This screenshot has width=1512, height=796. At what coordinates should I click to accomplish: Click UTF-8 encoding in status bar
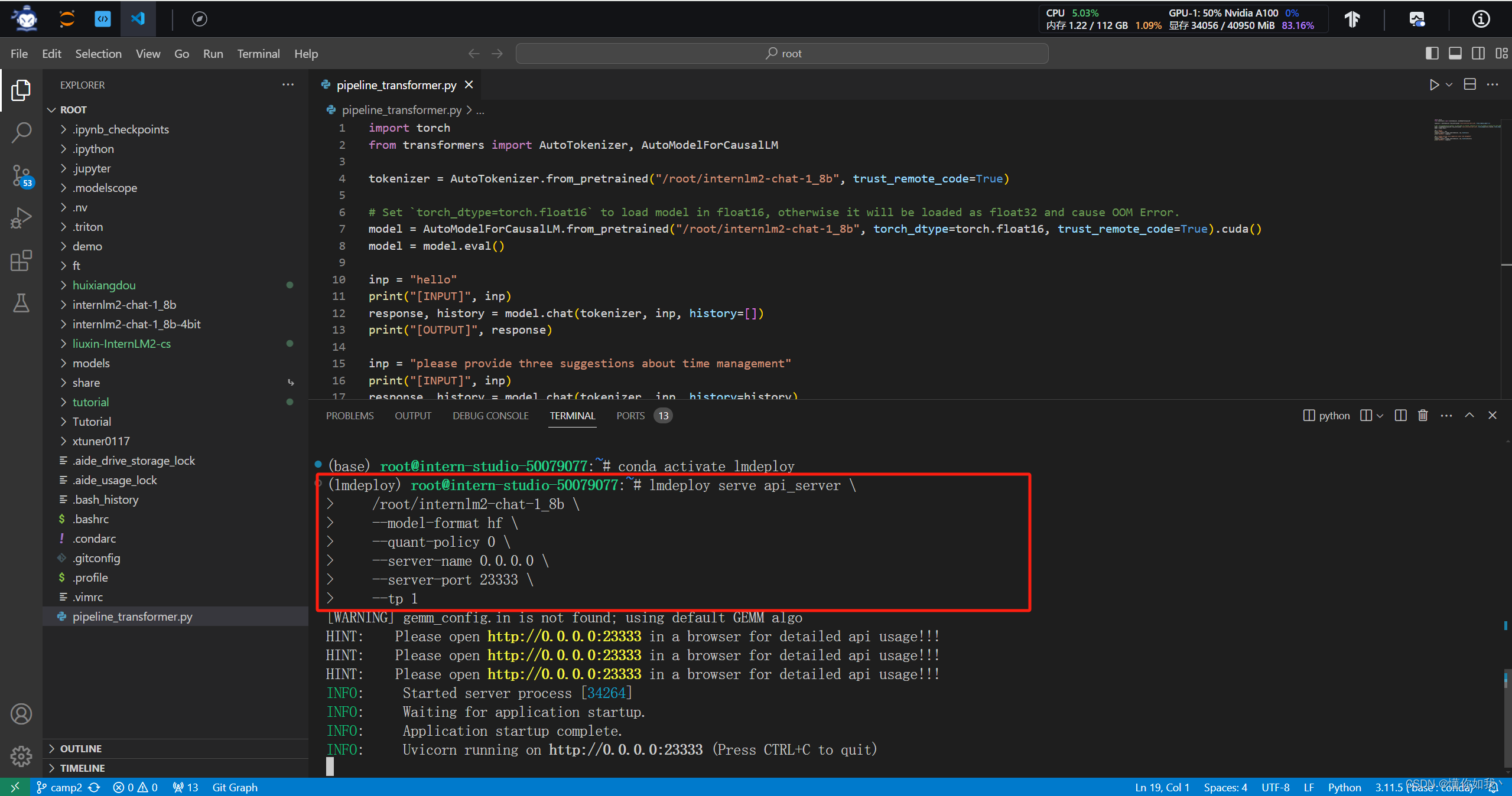(x=1276, y=787)
